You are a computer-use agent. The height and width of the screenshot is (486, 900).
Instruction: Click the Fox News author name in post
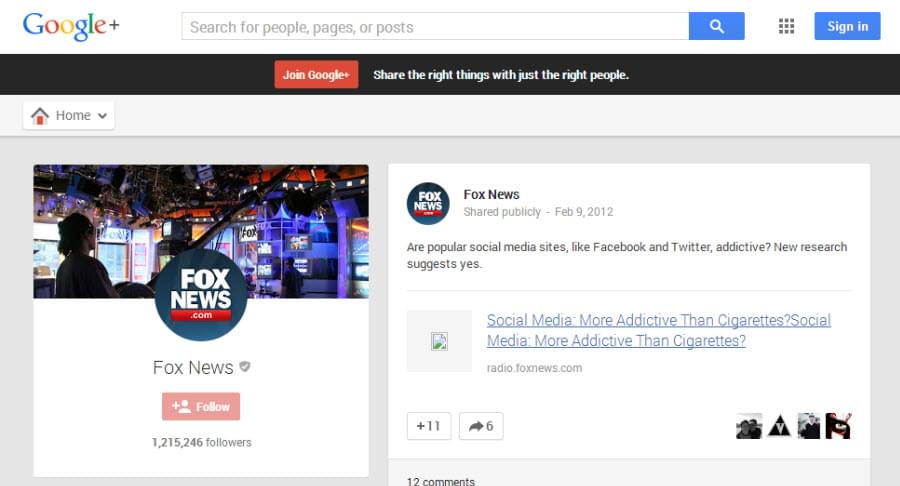491,194
